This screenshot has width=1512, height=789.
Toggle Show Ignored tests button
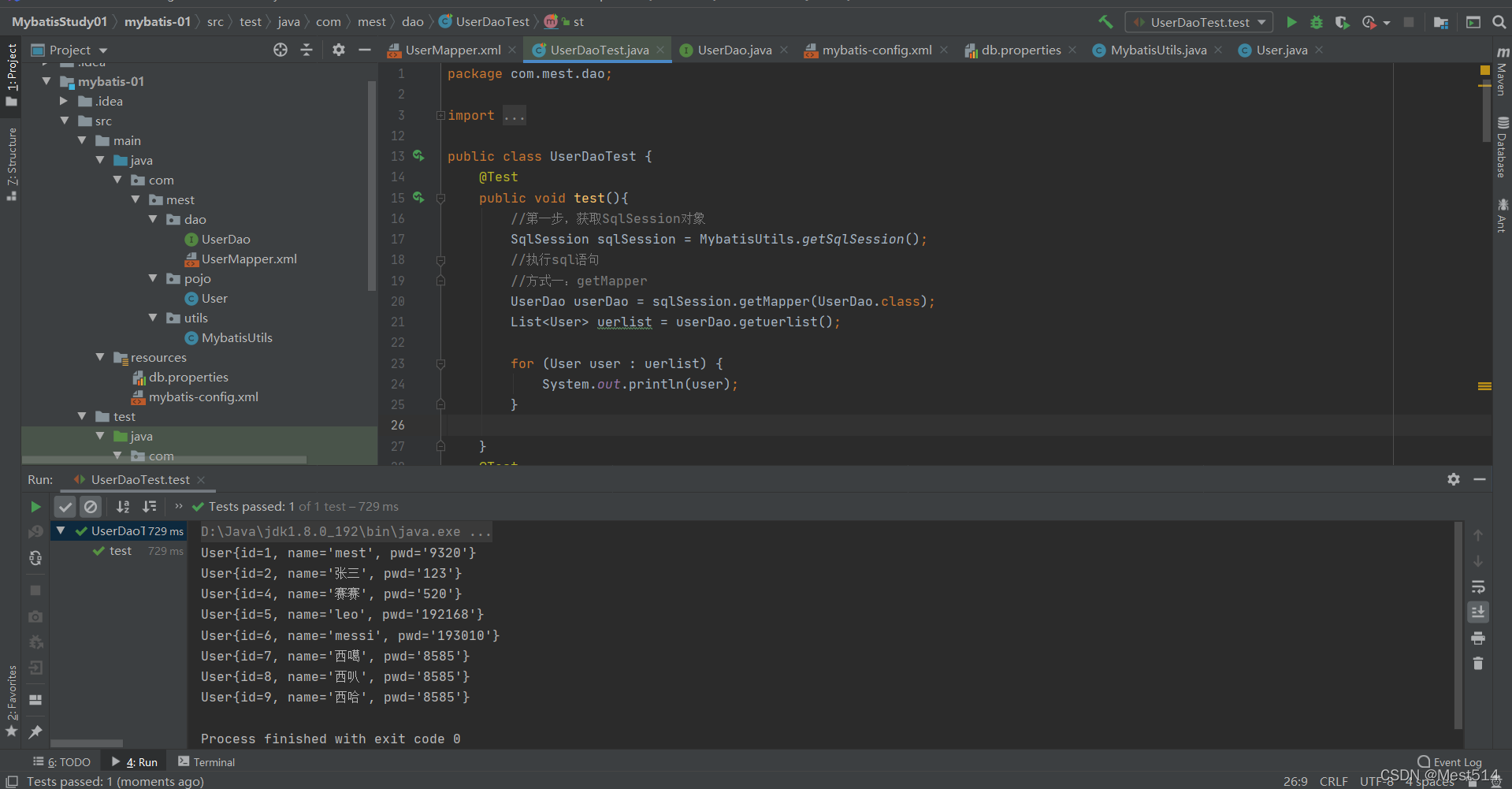(91, 507)
